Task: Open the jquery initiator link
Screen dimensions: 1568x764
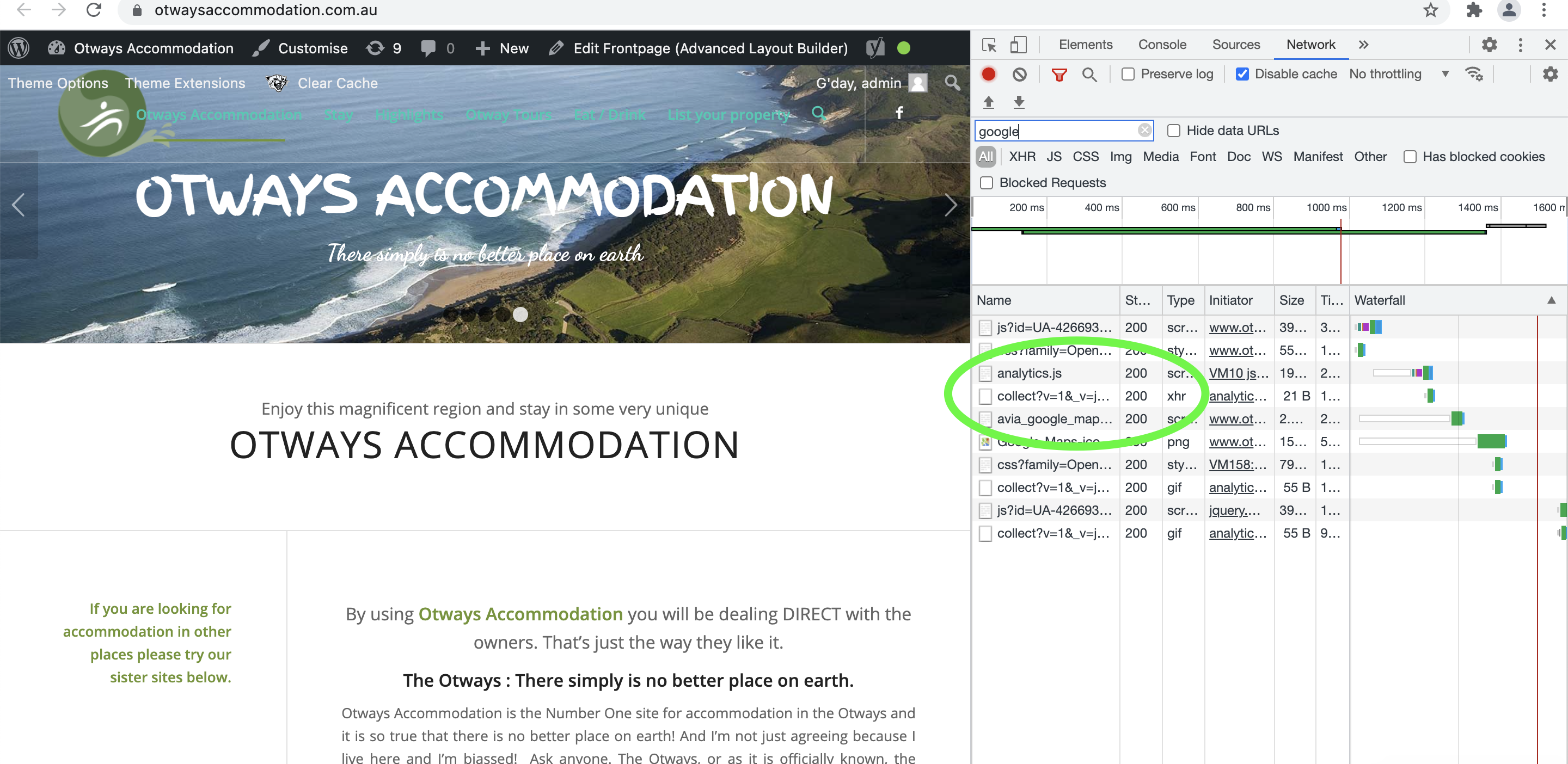Action: coord(1234,510)
